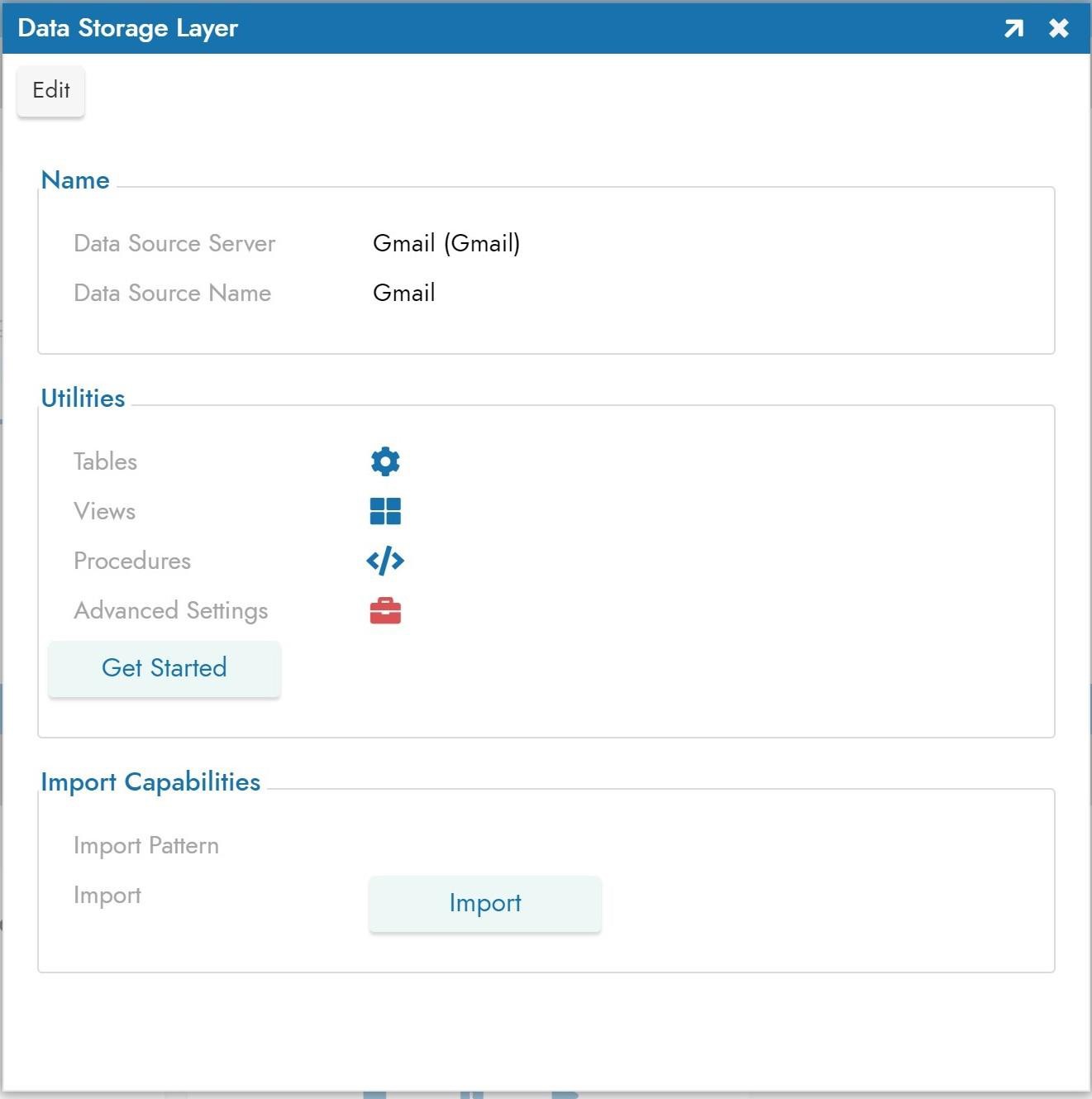Image resolution: width=1092 pixels, height=1099 pixels.
Task: Click the Utilities section heading
Action: click(83, 398)
